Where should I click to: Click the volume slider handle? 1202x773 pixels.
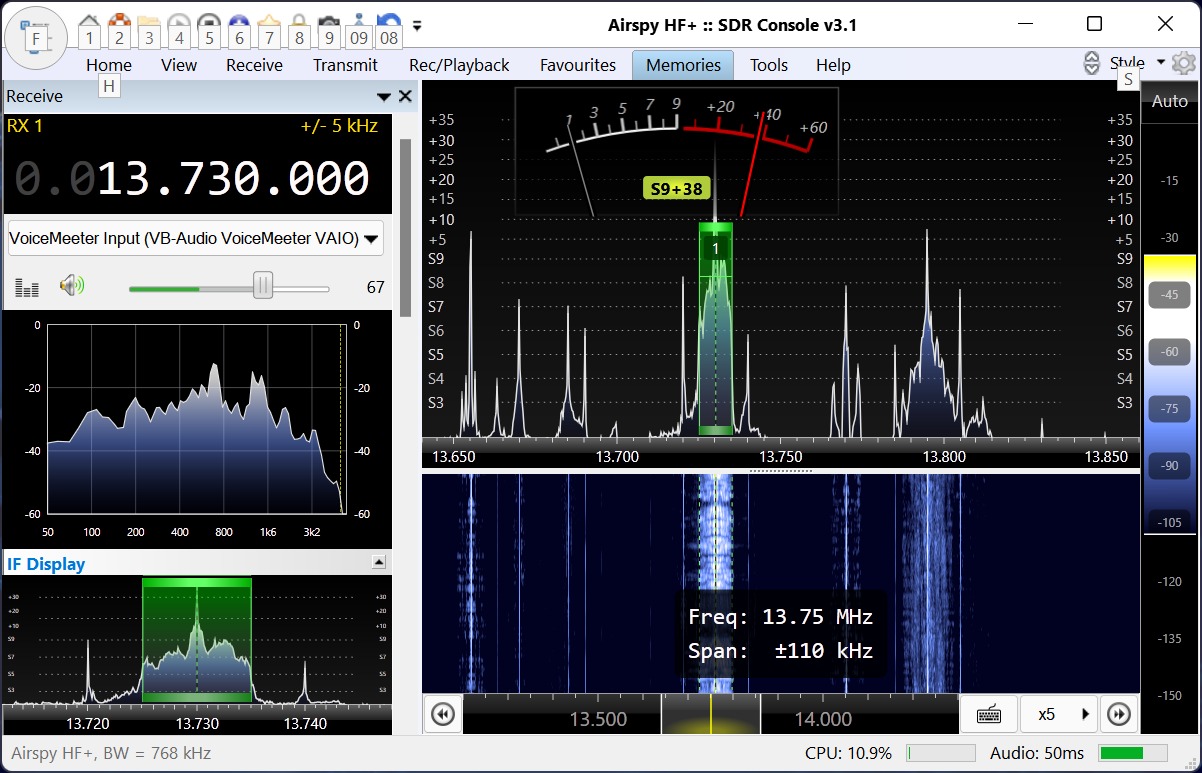point(262,287)
